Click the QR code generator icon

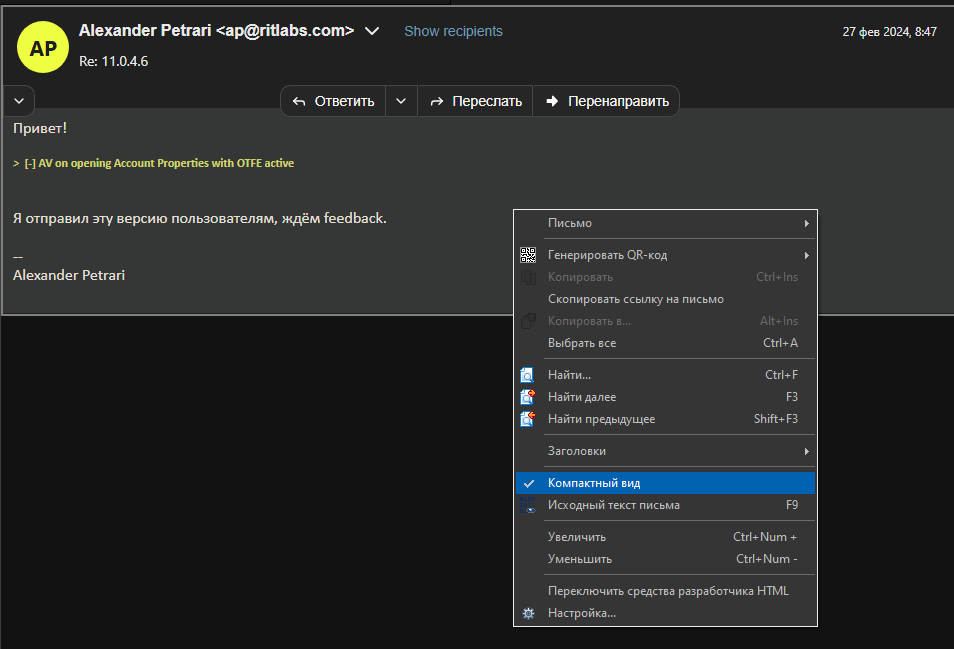coord(528,255)
